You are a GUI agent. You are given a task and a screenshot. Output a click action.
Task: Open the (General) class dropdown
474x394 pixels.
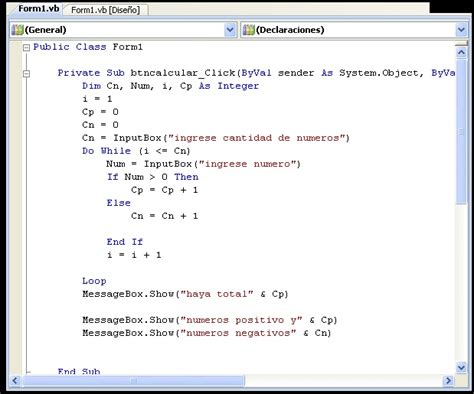pyautogui.click(x=230, y=30)
